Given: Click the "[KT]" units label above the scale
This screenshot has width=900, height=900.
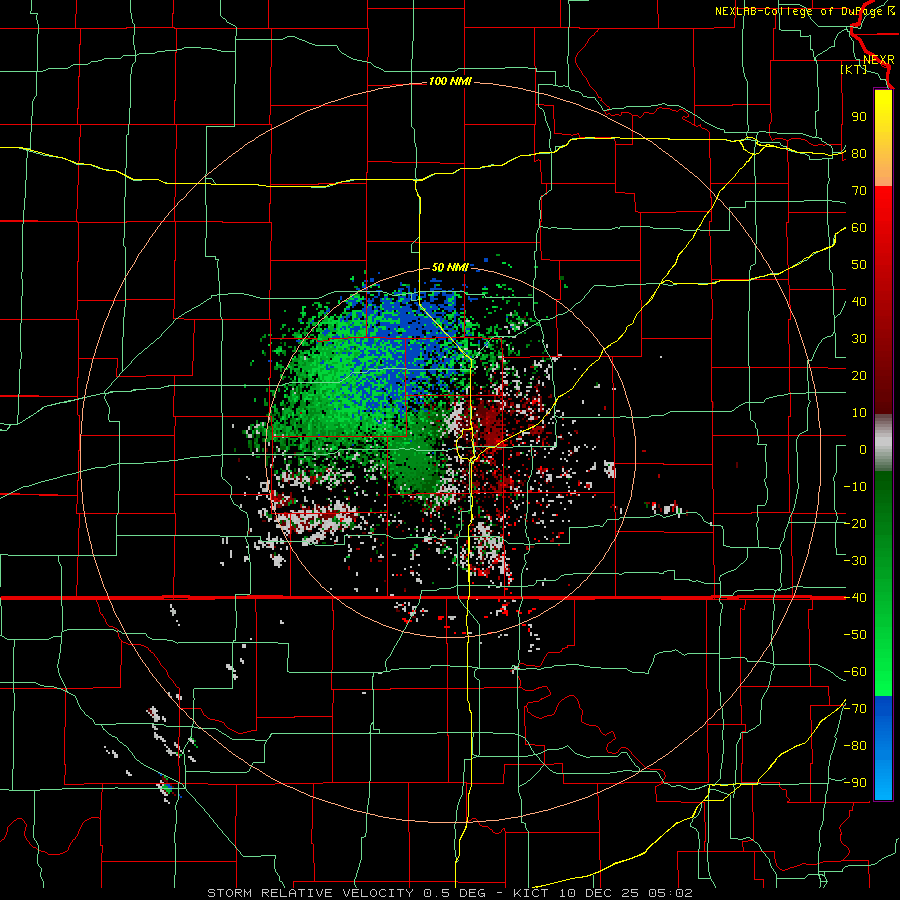Looking at the screenshot, I should [x=854, y=69].
